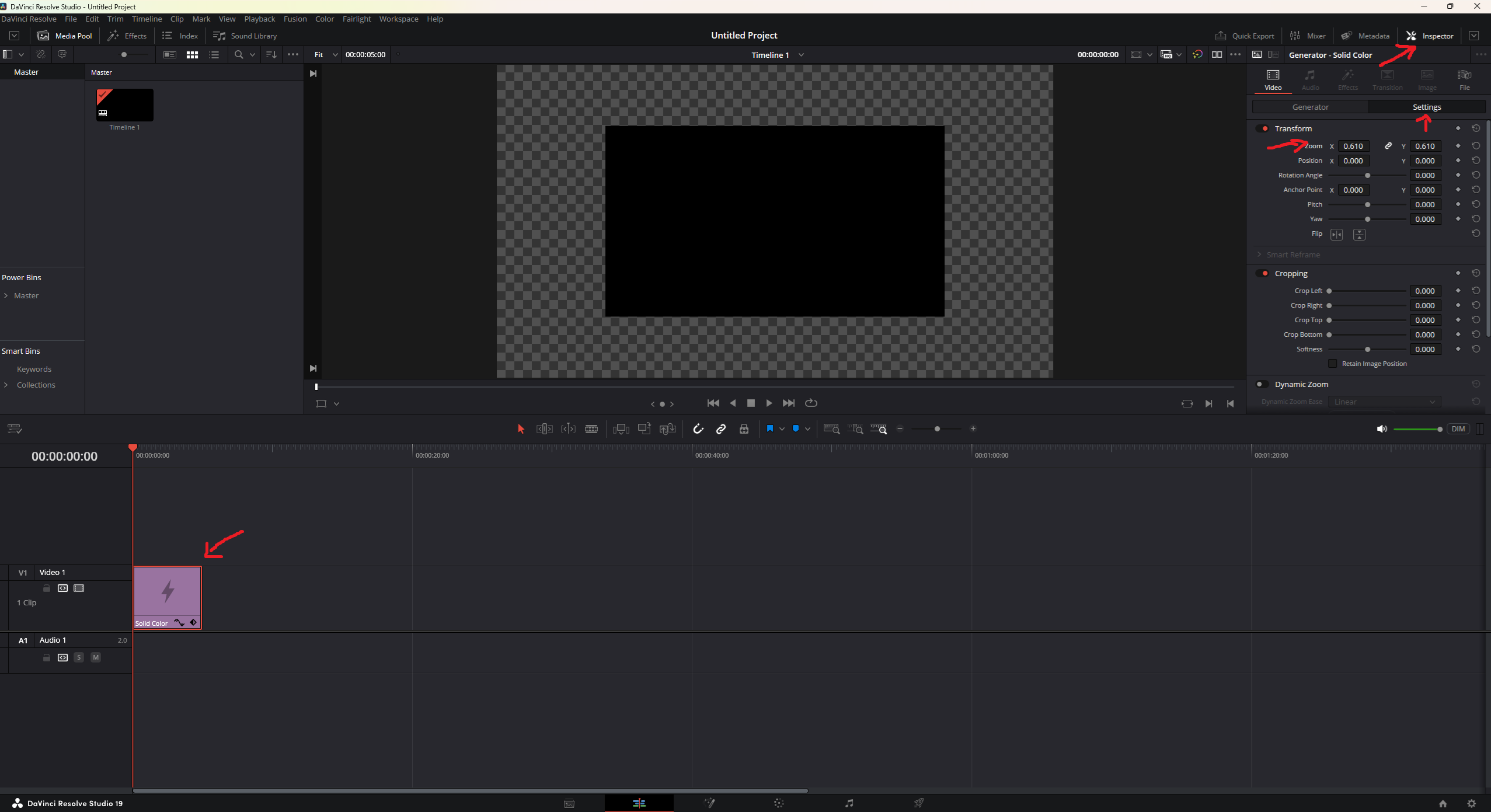Adjust the Rotation Angle slider
This screenshot has height=812, width=1491.
point(1367,175)
